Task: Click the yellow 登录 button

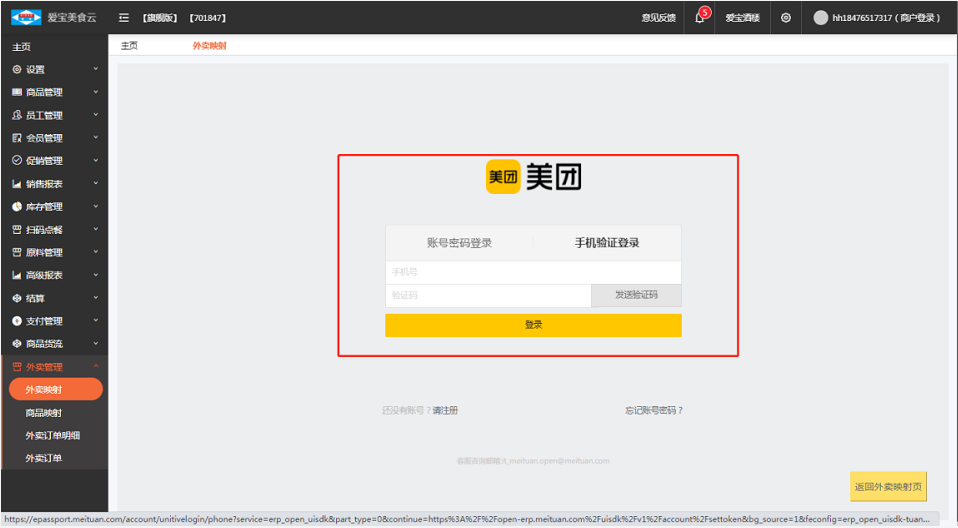Action: tap(533, 325)
